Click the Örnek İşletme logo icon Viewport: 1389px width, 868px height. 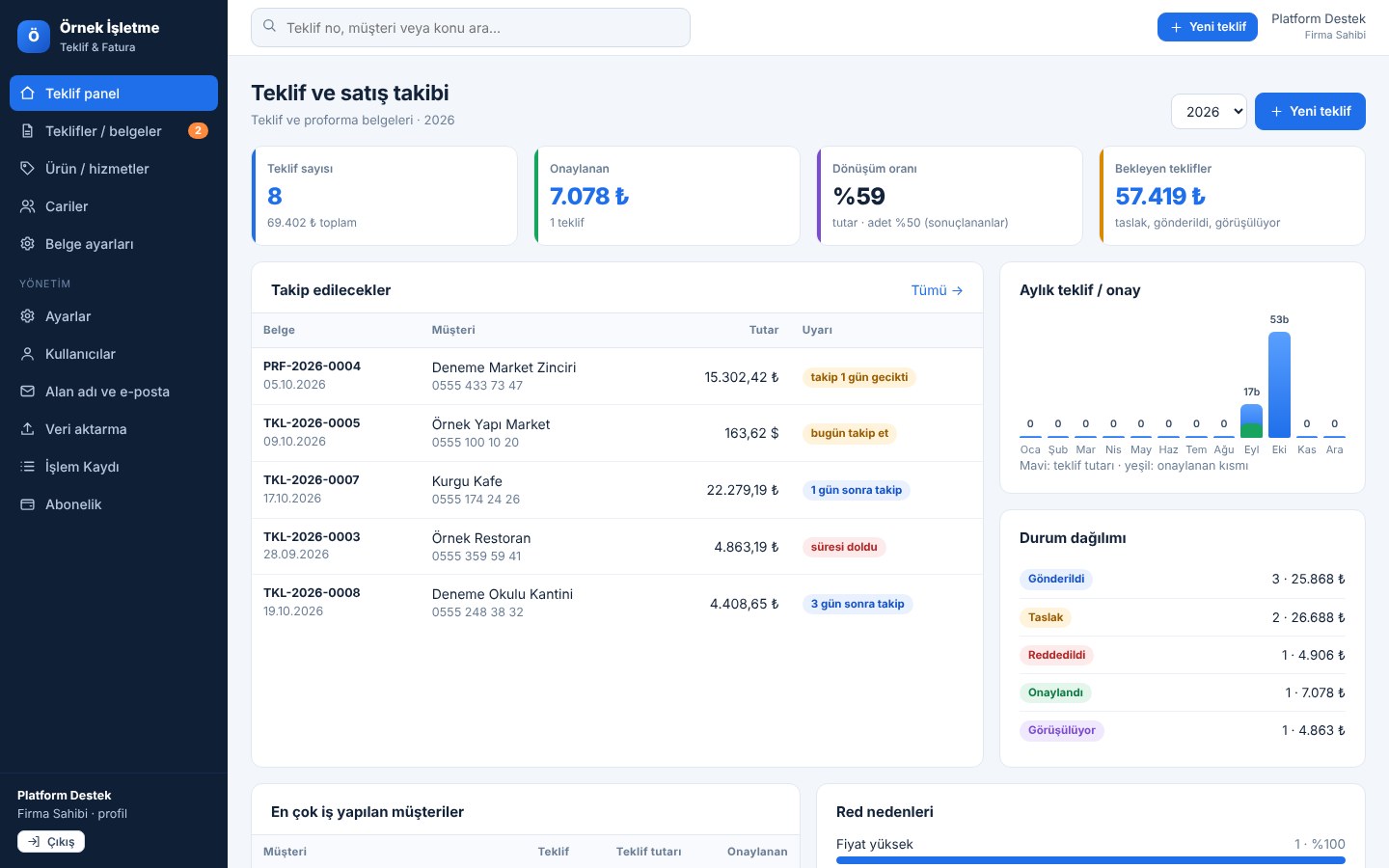[x=34, y=37]
